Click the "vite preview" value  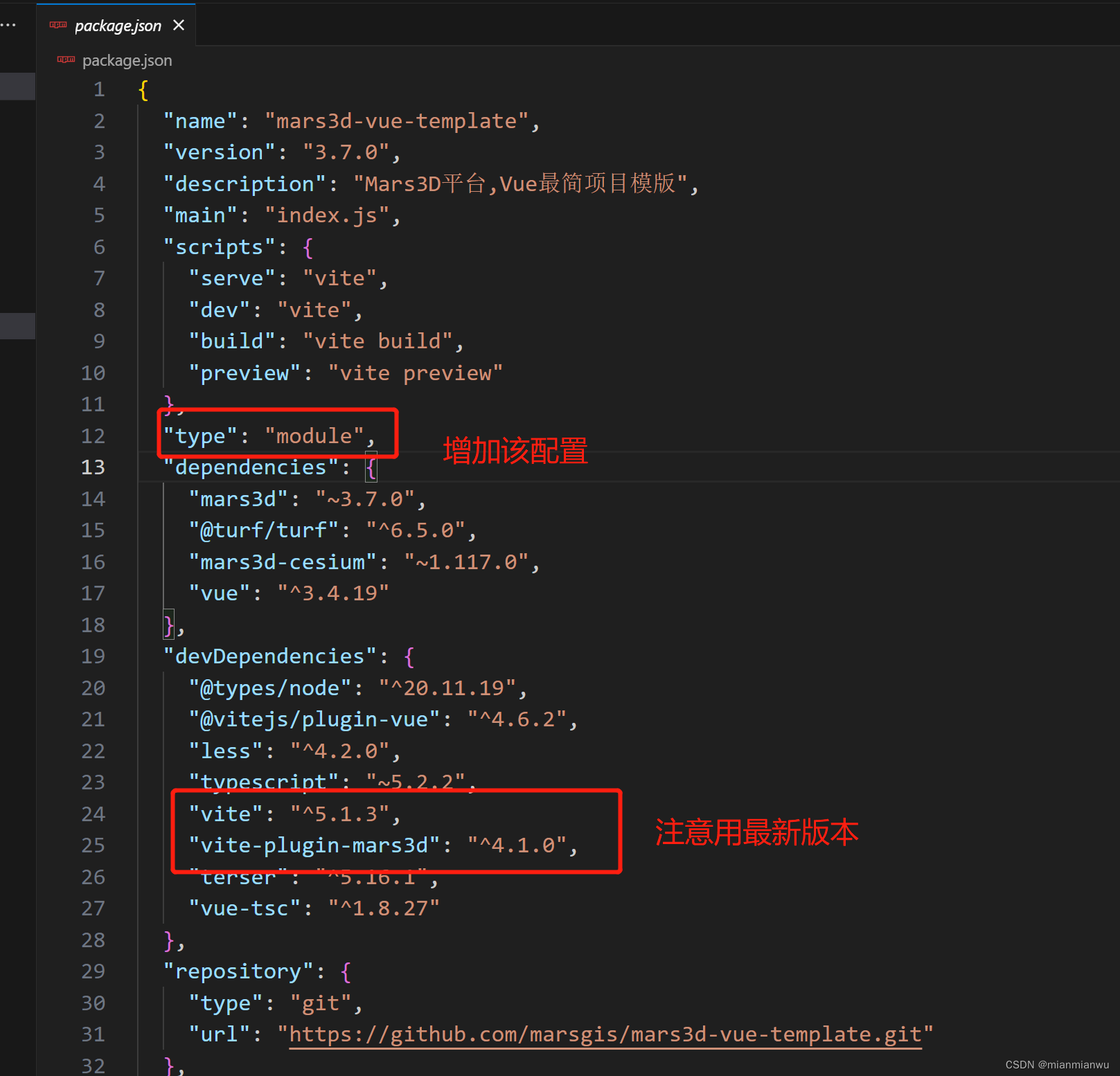416,373
